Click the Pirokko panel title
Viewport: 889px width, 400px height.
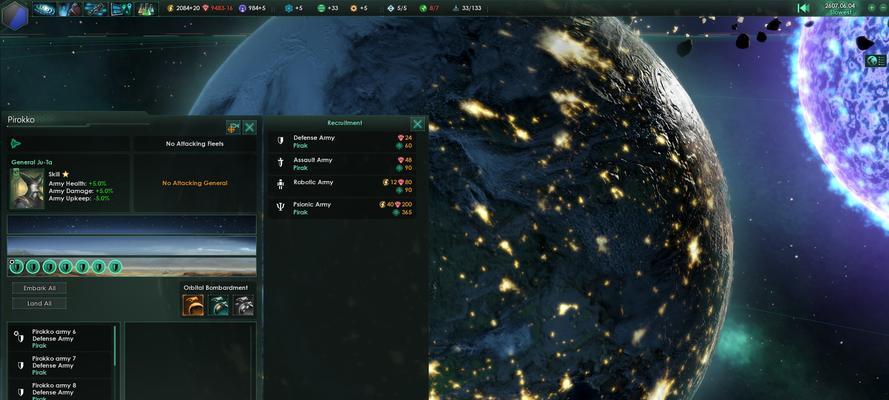tap(21, 120)
